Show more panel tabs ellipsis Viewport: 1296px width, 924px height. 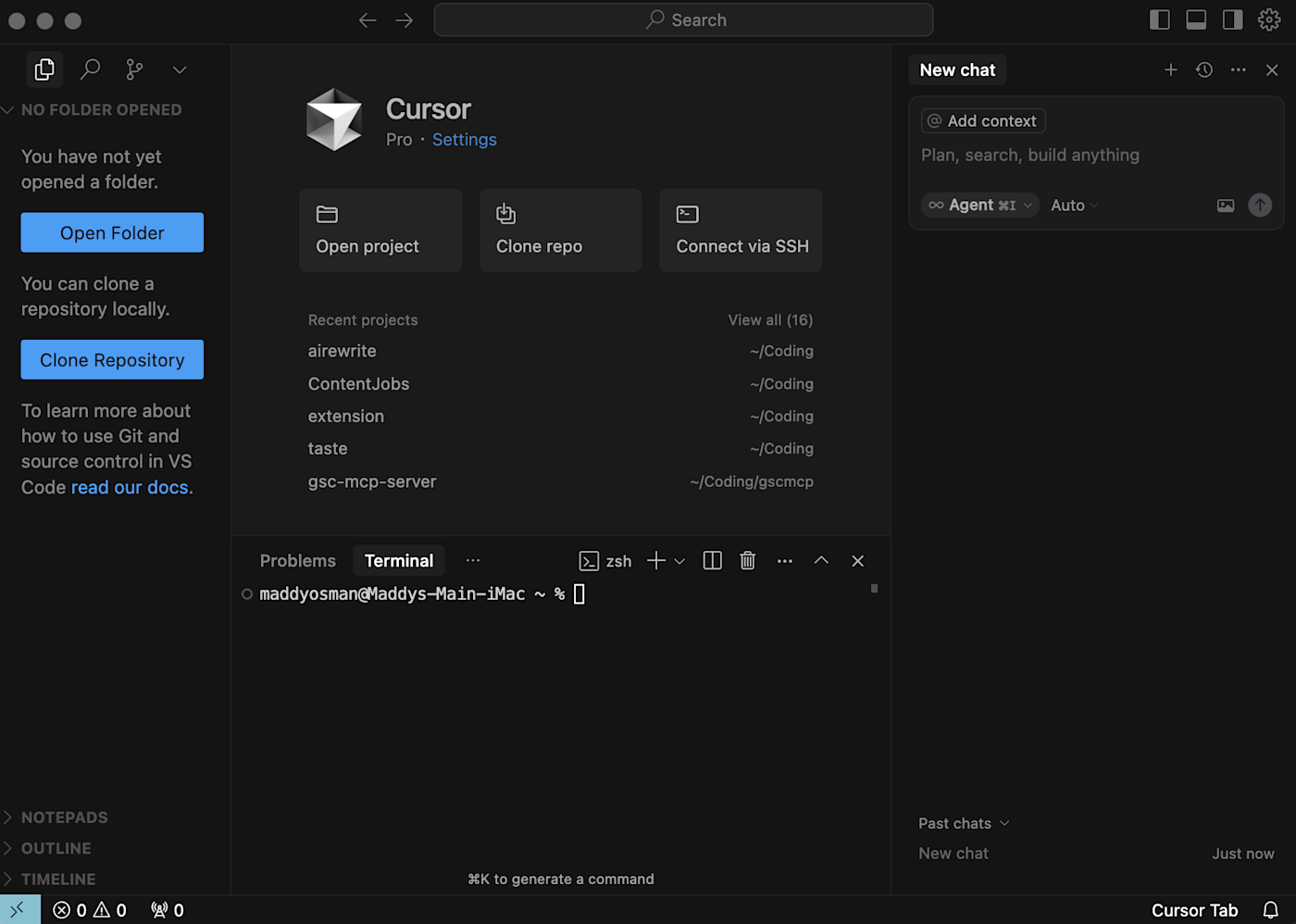tap(473, 561)
